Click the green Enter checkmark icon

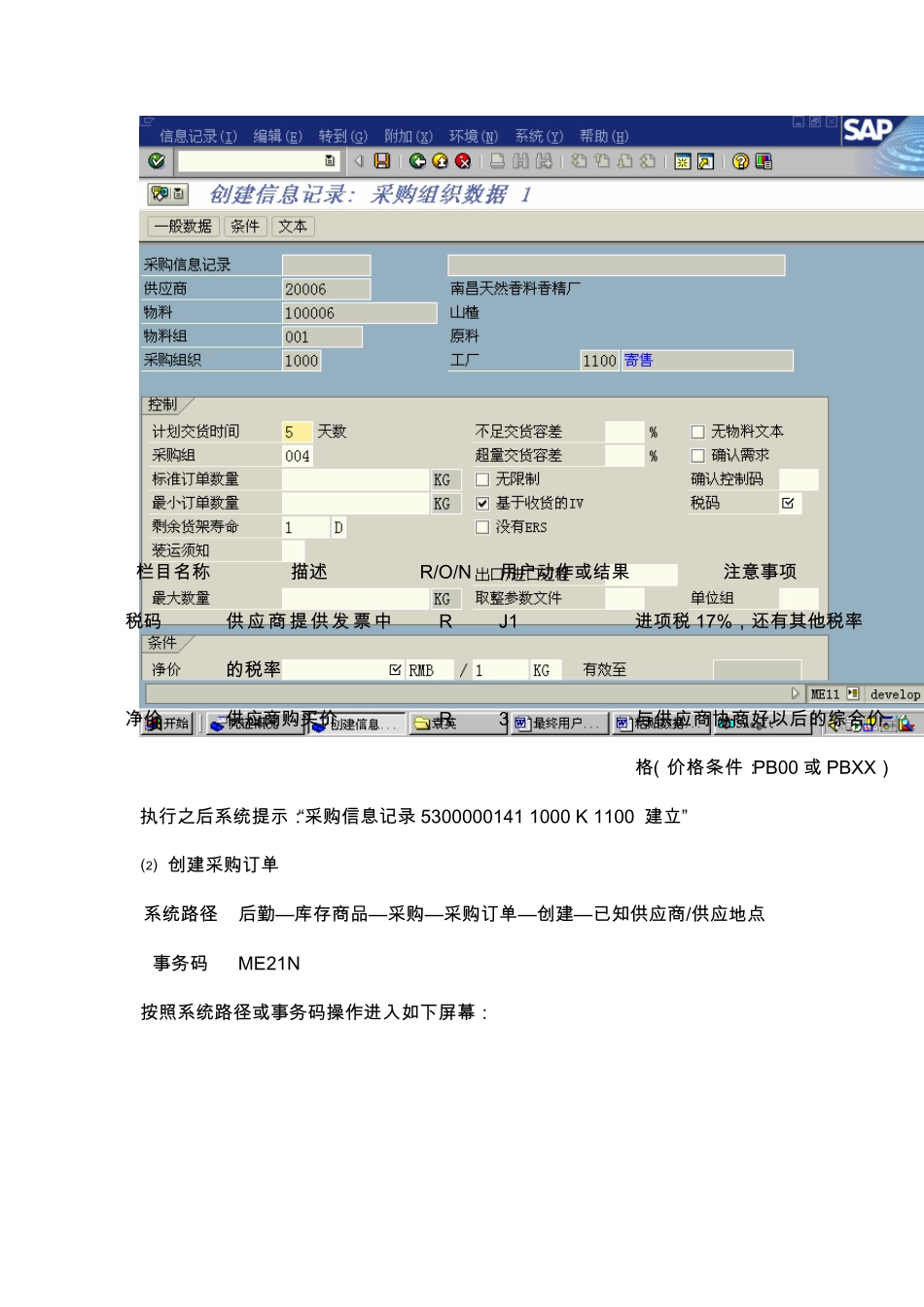[x=157, y=160]
